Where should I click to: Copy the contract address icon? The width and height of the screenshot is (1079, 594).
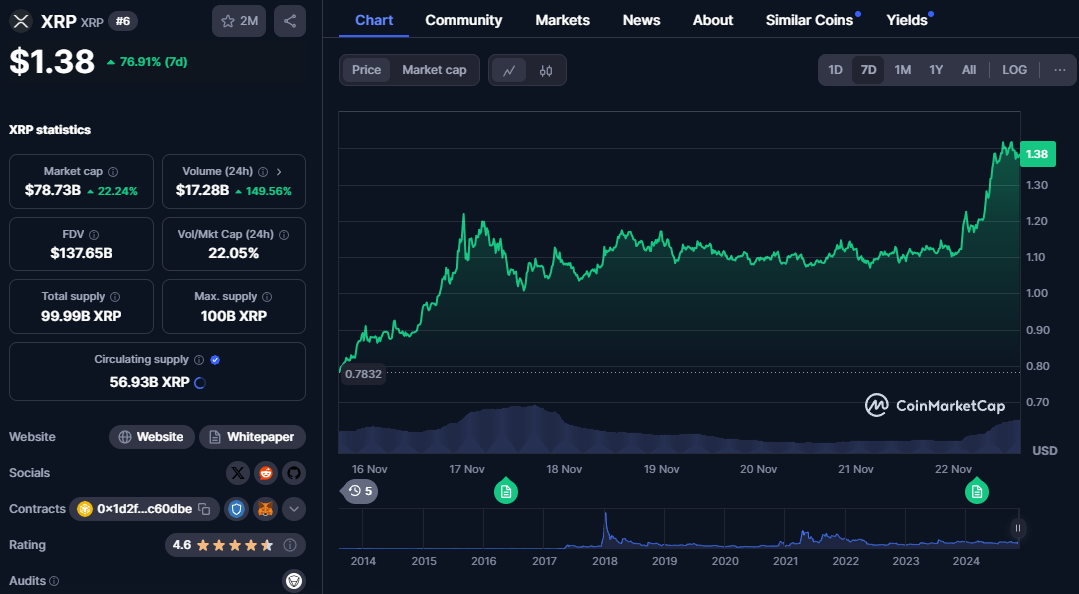[x=204, y=509]
